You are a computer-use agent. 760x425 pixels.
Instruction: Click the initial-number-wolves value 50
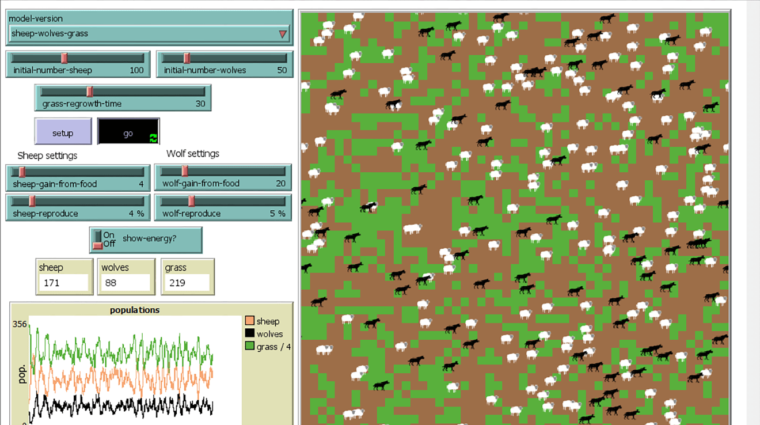(282, 70)
